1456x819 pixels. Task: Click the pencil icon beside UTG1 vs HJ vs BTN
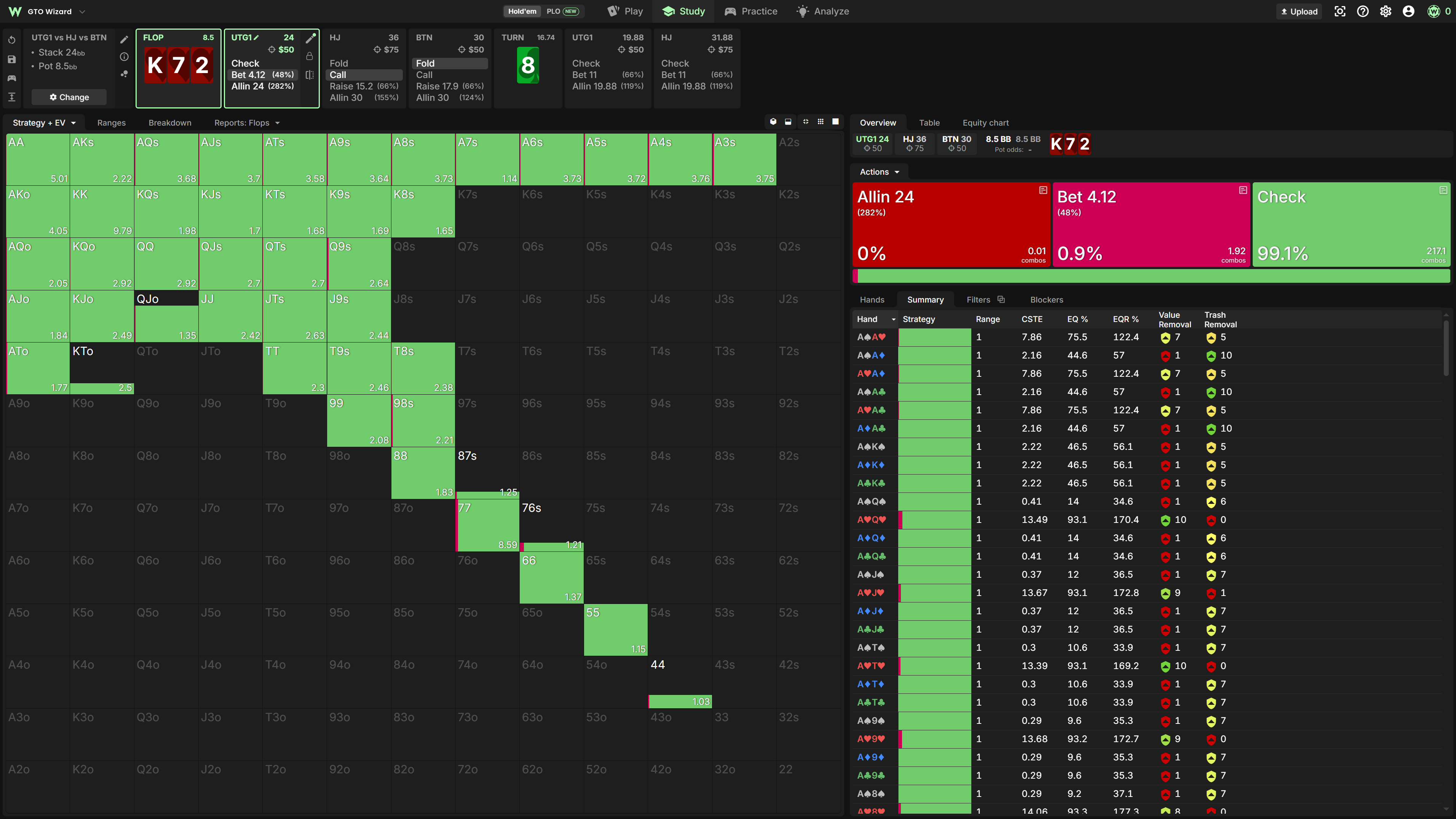(x=125, y=40)
